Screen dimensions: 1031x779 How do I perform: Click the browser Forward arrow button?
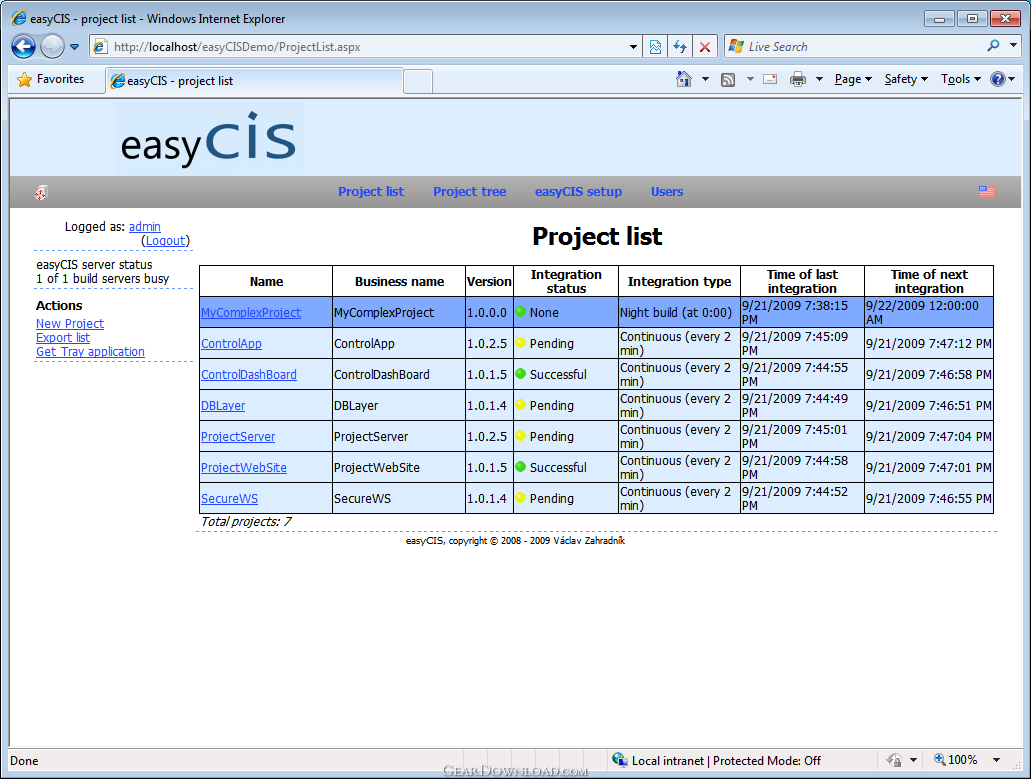(x=52, y=47)
